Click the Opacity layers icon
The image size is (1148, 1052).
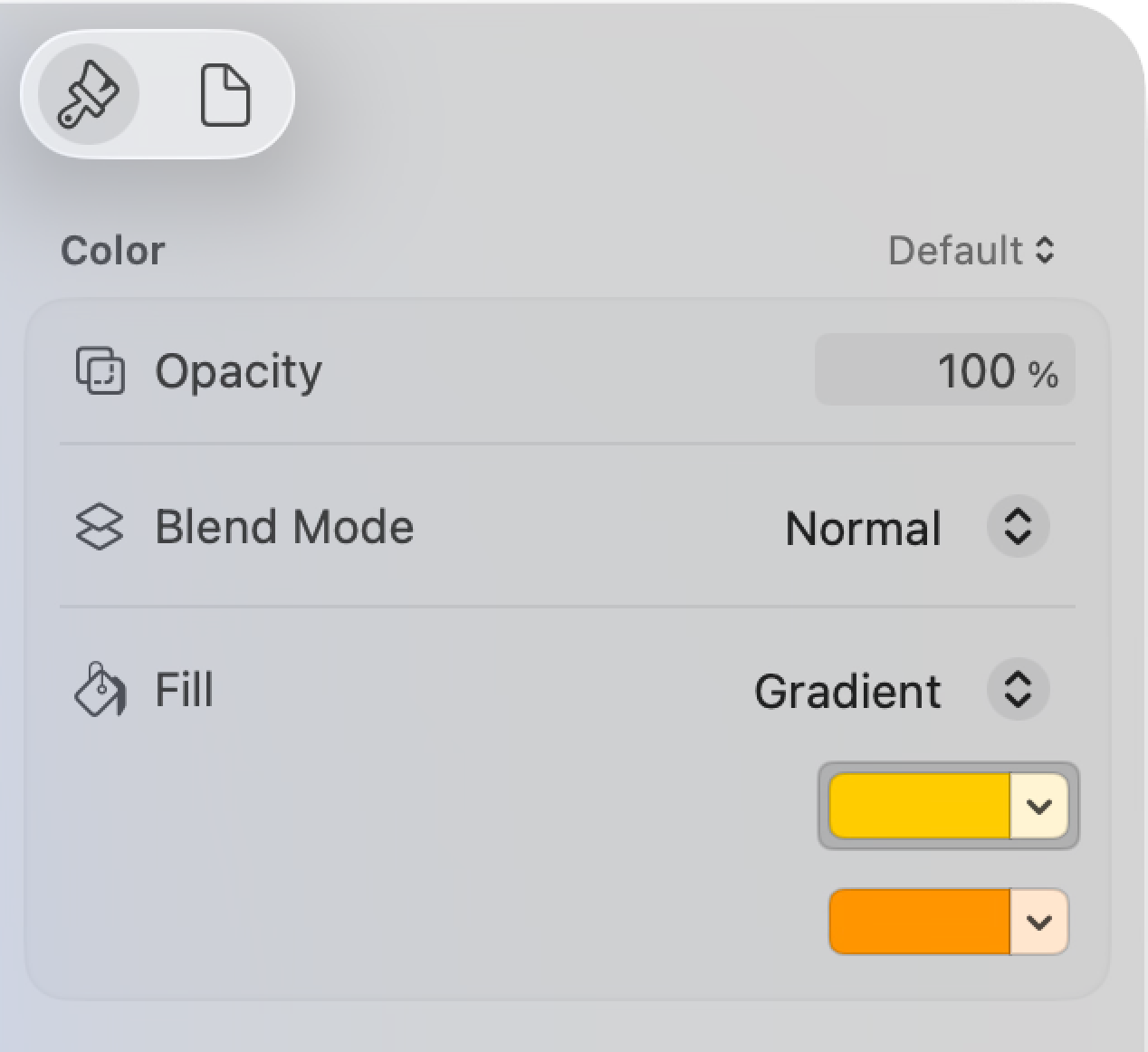[100, 369]
